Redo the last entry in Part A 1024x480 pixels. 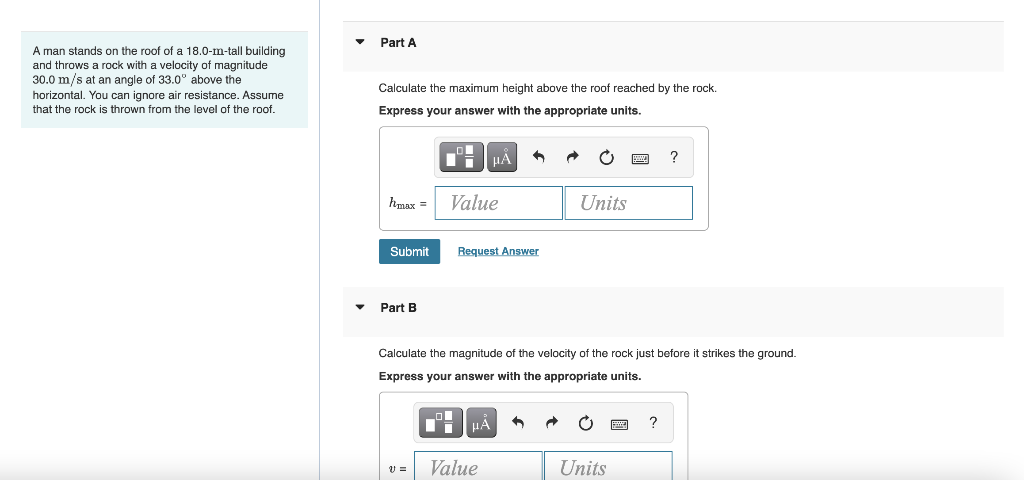[573, 157]
